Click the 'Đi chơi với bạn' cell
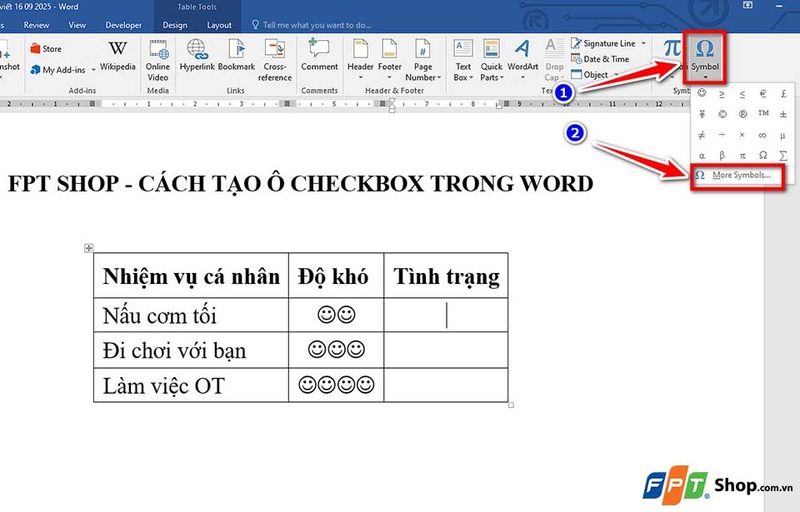Screen dimensions: 800x512 [x=191, y=350]
